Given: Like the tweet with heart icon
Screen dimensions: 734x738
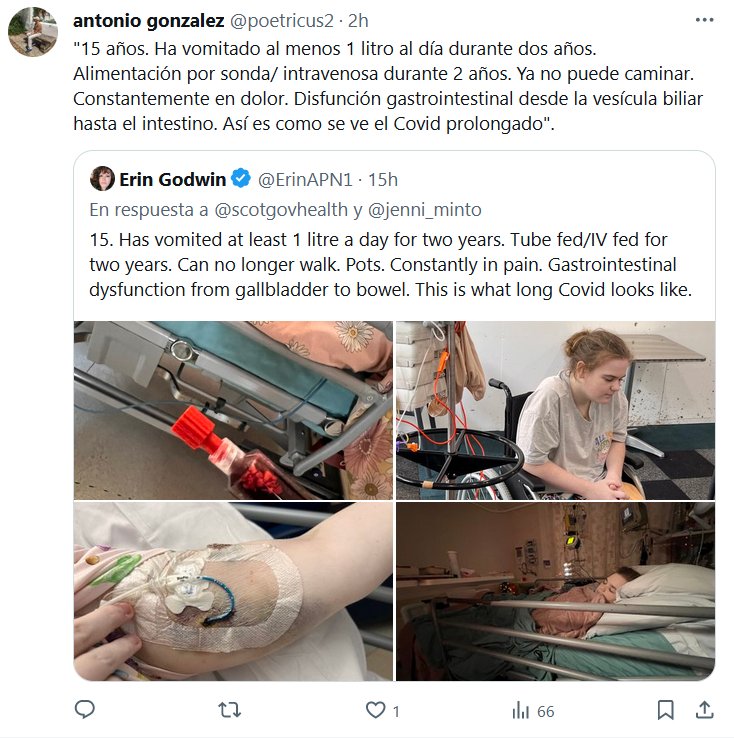Looking at the screenshot, I should [376, 710].
